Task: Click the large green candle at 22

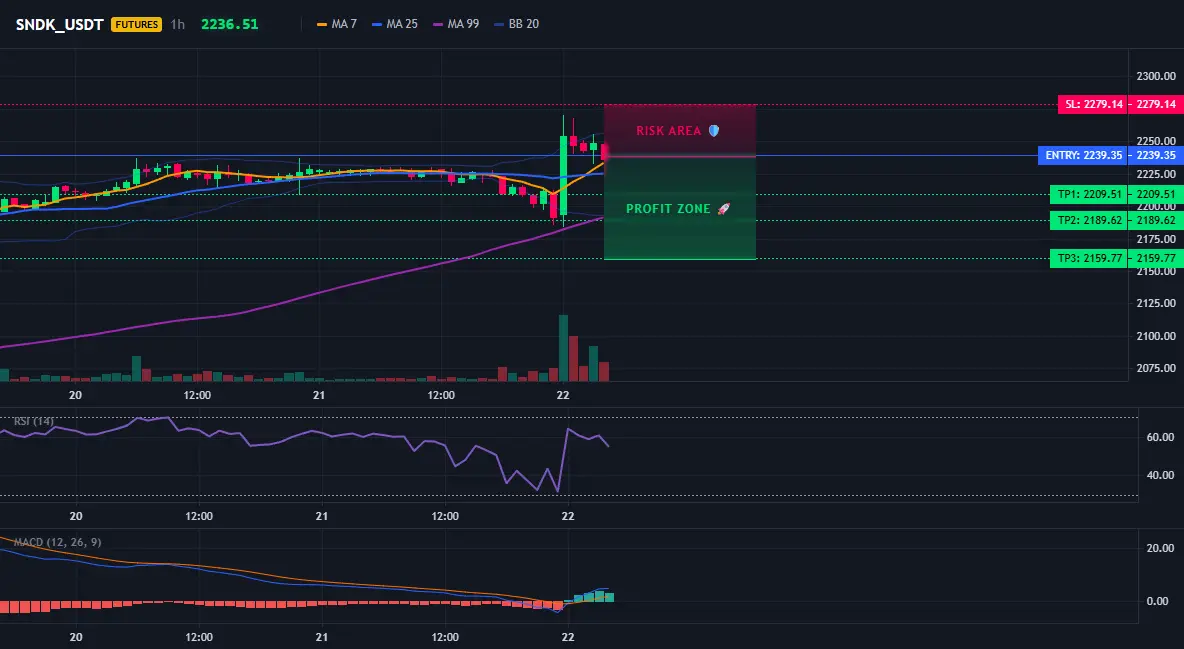Action: pyautogui.click(x=563, y=175)
